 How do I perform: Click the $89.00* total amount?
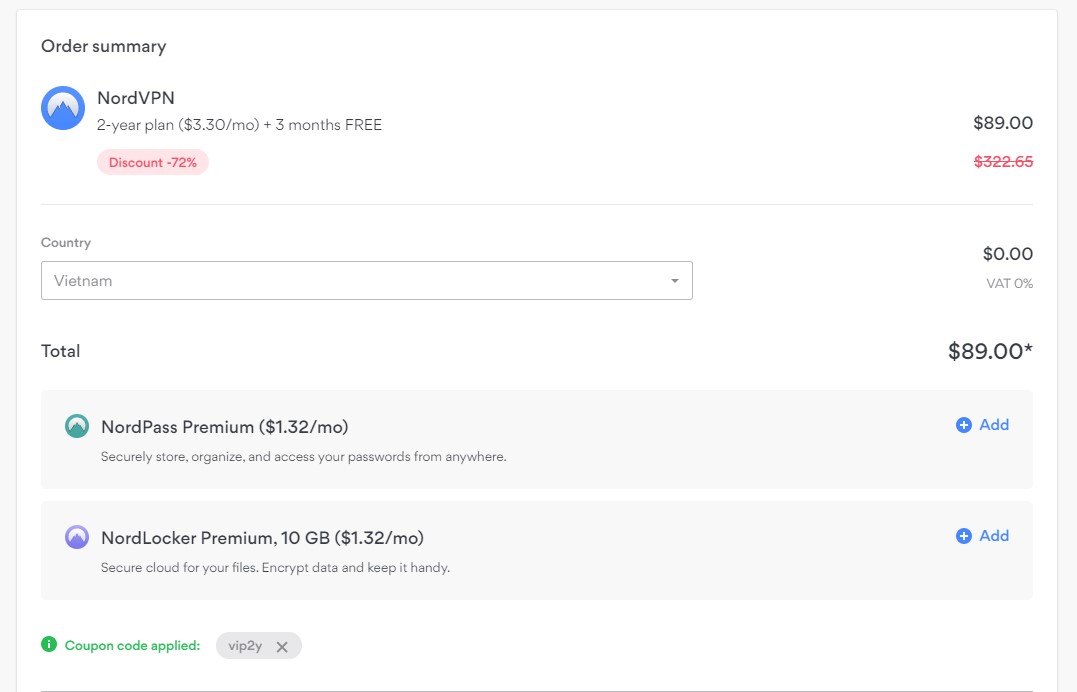click(990, 351)
